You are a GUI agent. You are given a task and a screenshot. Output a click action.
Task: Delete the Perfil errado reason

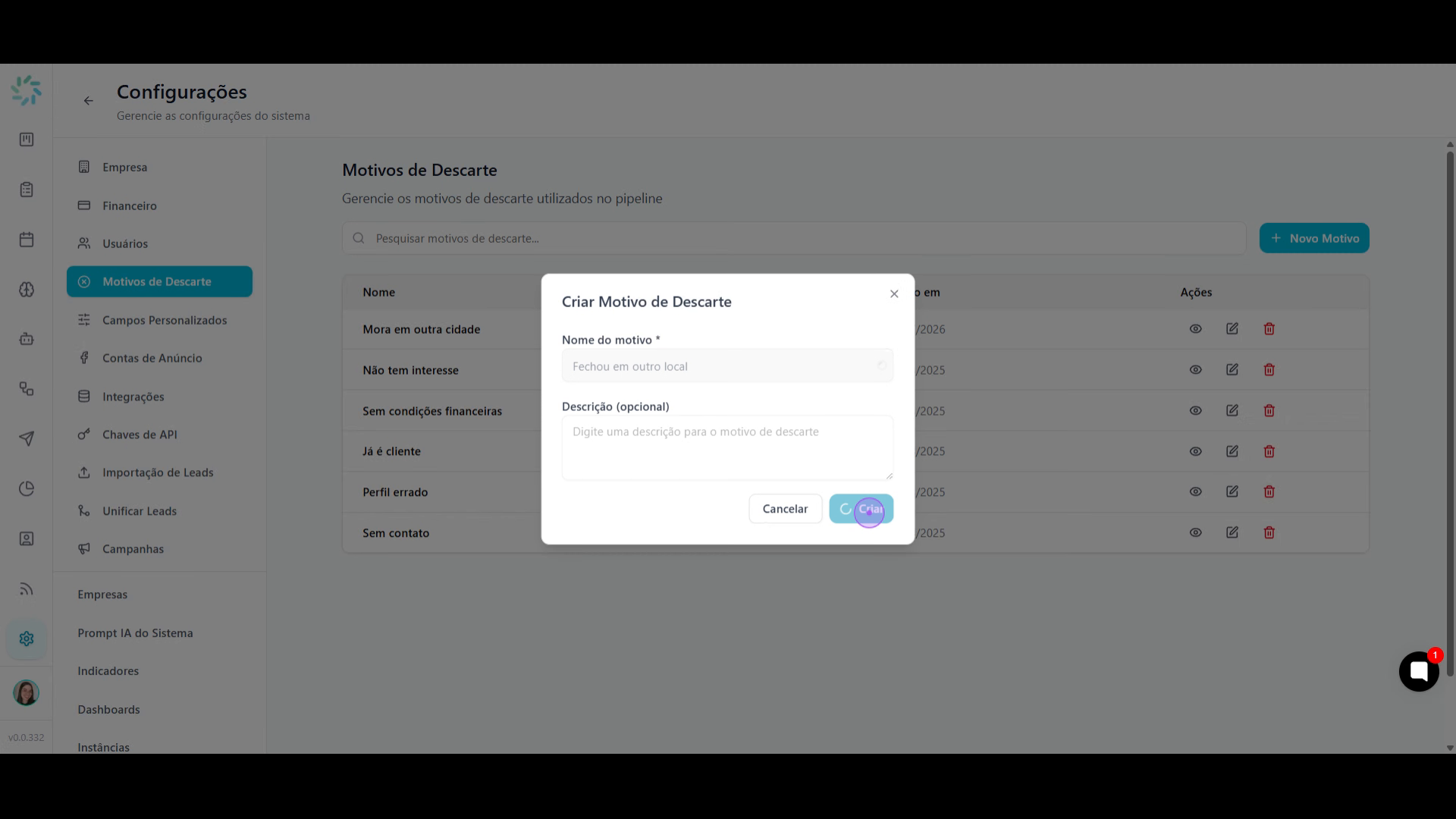click(x=1269, y=492)
